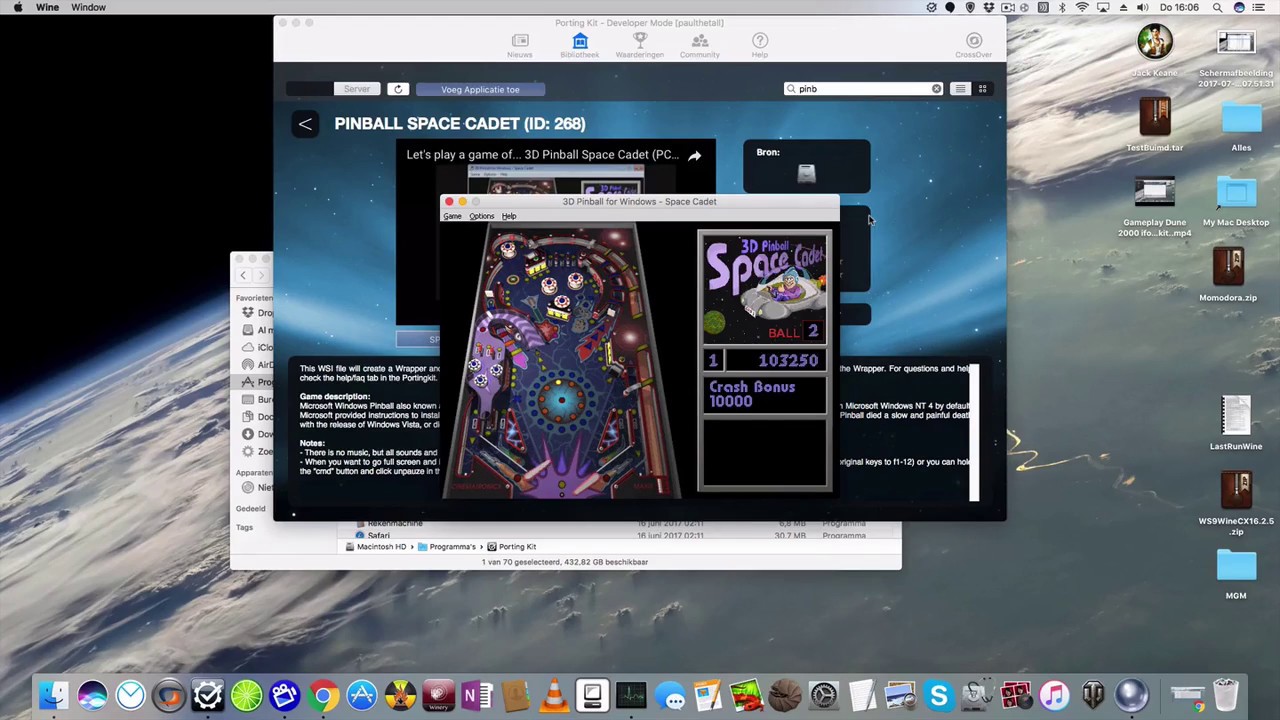This screenshot has width=1280, height=720.
Task: Open Finder from the dock
Action: [53, 695]
